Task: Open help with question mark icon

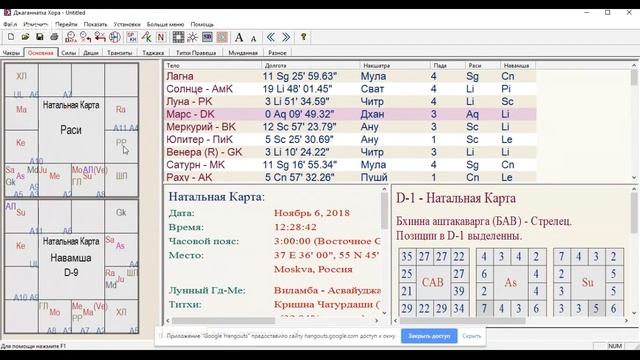Action: (x=303, y=37)
